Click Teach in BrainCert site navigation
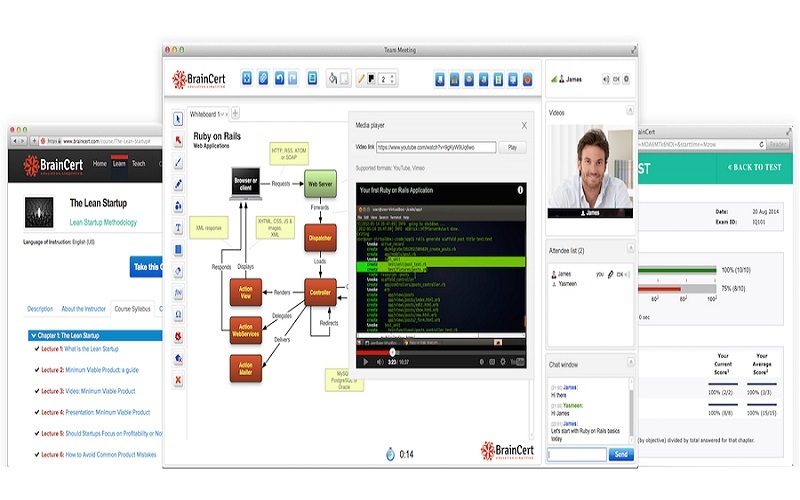Screen dimensions: 800x500 point(138,164)
